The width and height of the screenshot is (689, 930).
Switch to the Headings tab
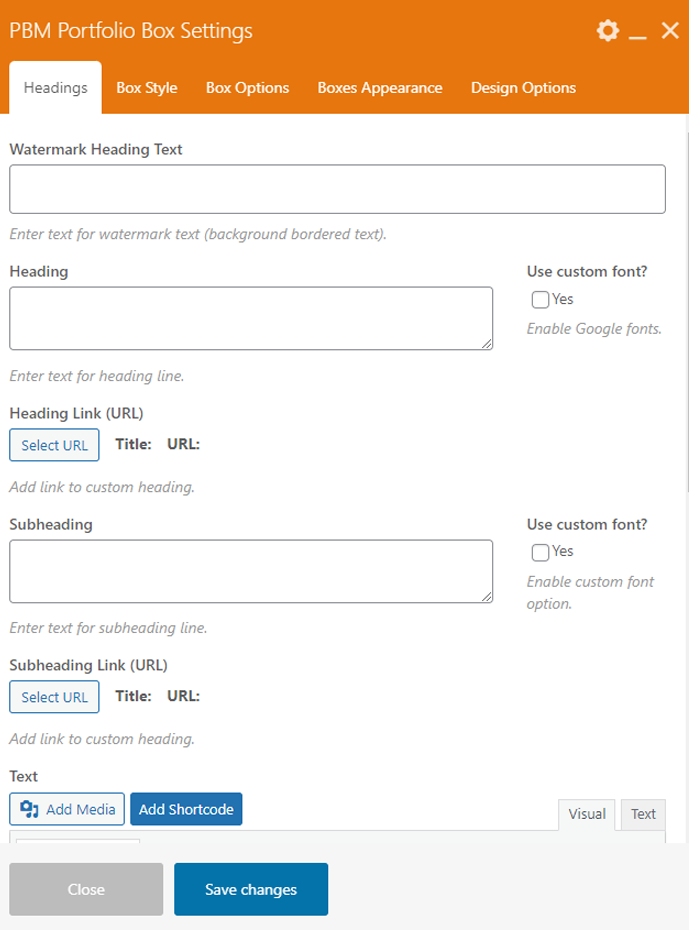click(x=56, y=88)
